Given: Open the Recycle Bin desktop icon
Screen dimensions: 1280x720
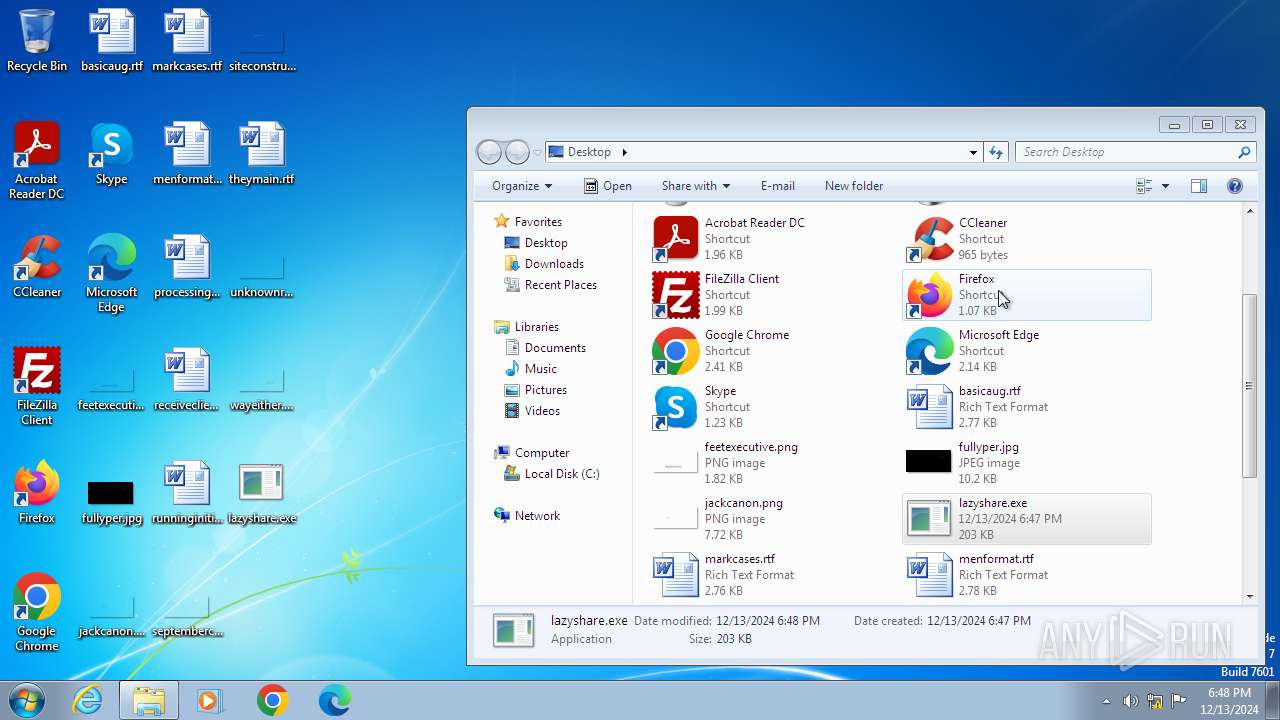Looking at the screenshot, I should (37, 40).
